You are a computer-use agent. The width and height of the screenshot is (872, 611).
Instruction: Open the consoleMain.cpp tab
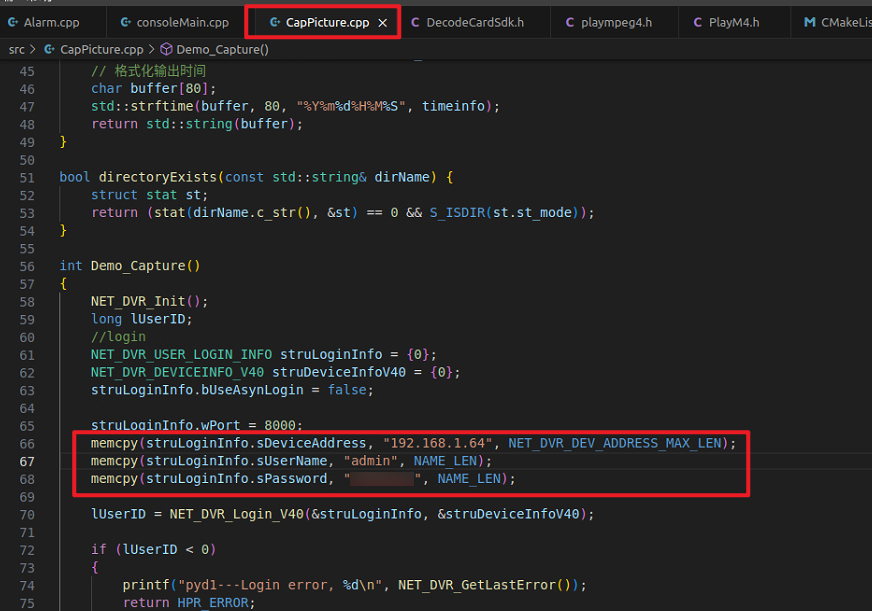tap(174, 22)
